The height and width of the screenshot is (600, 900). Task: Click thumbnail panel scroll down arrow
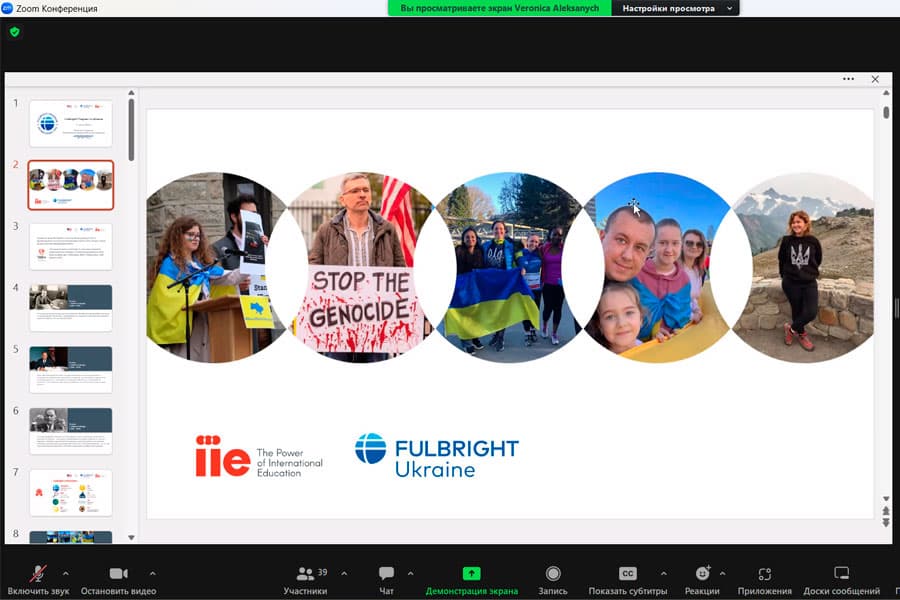click(131, 538)
